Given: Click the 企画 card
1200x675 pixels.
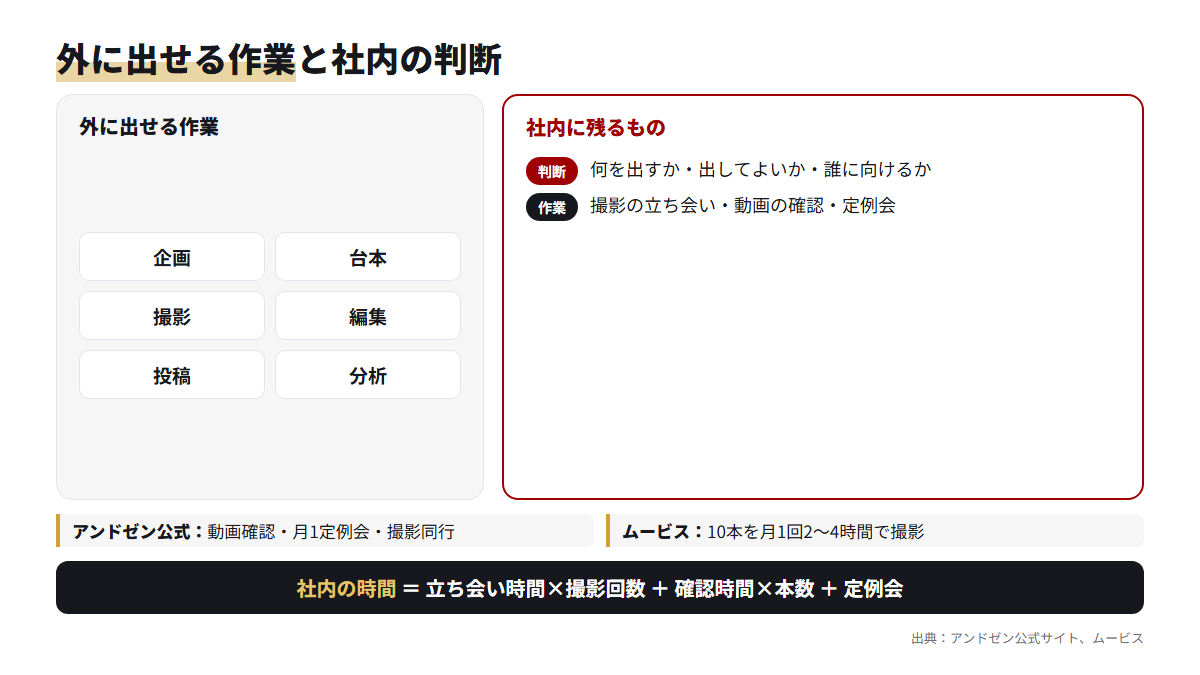Looking at the screenshot, I should 172,257.
